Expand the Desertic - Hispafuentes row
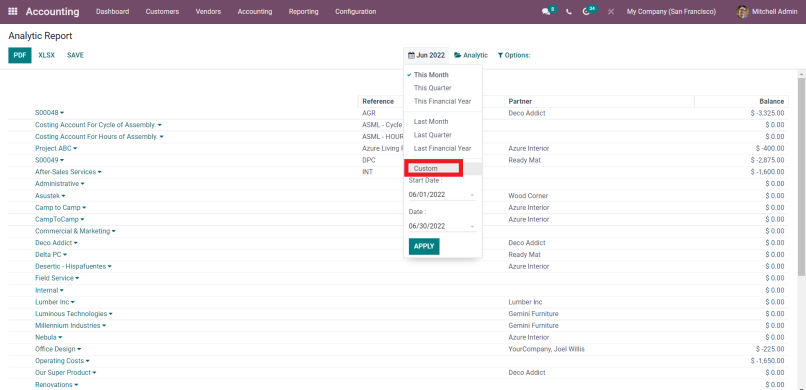 click(74, 267)
